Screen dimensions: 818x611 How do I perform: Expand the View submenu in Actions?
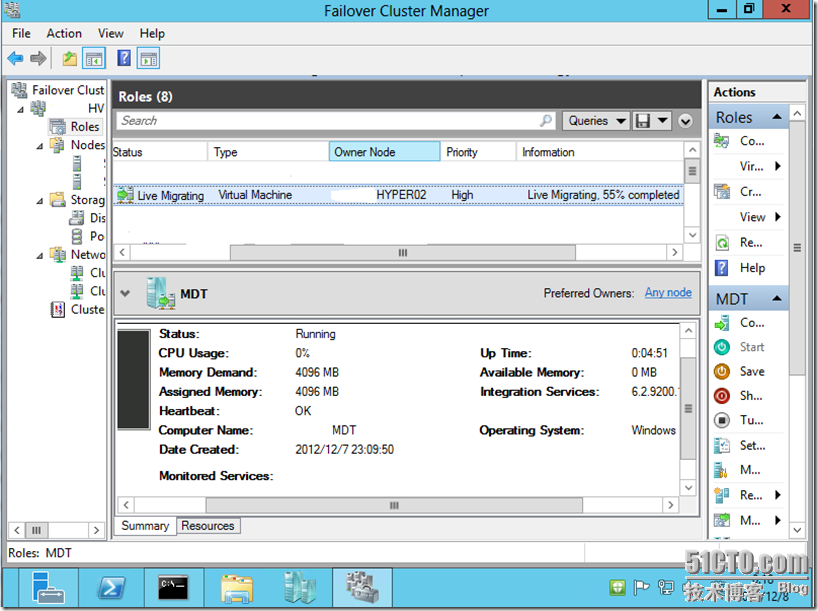click(x=778, y=217)
